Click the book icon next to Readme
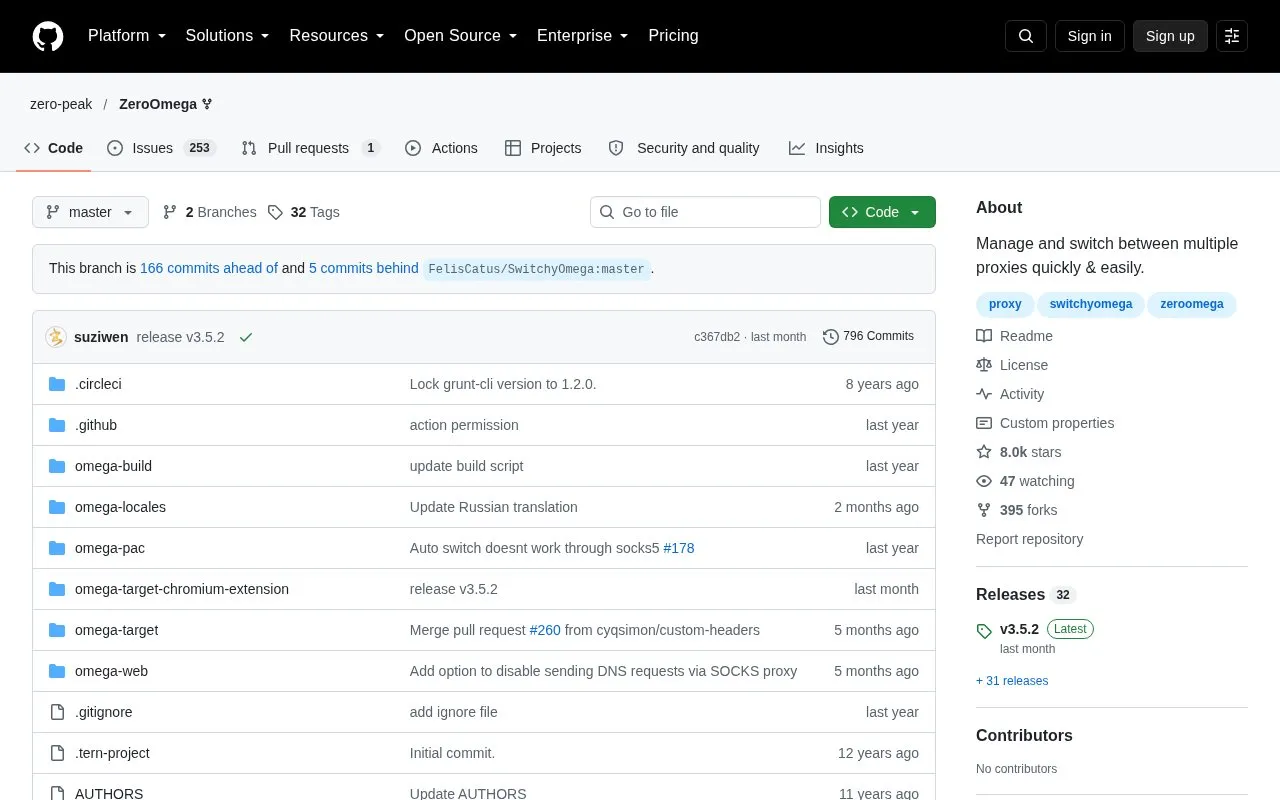The width and height of the screenshot is (1280, 800). [984, 336]
